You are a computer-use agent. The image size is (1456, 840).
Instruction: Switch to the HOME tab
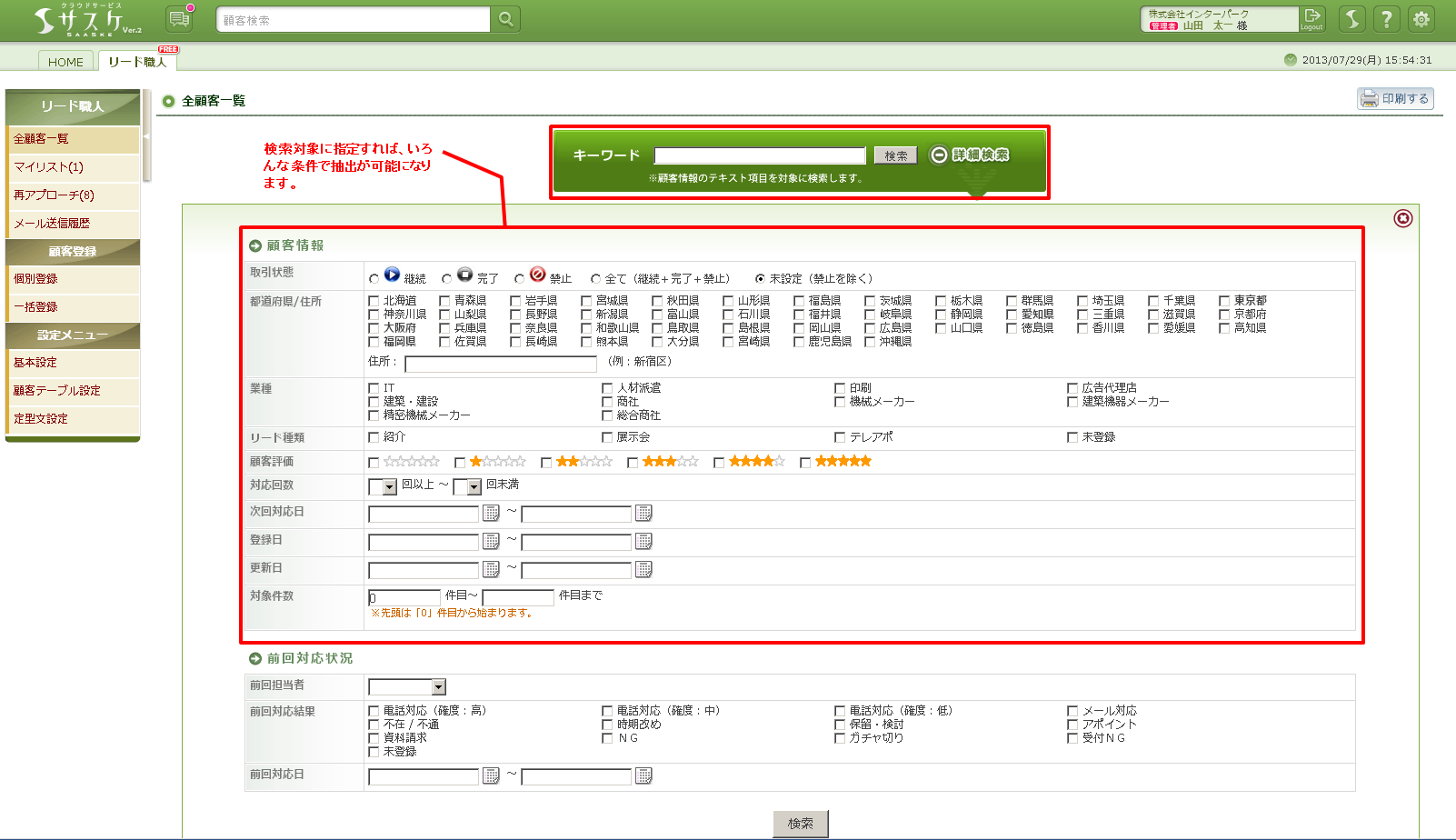(65, 62)
